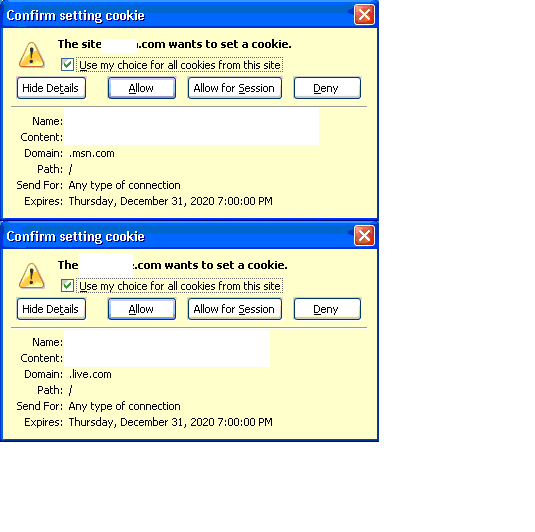
Task: Uncheck 'Use my choice' for msn.com cookies
Action: [67, 64]
